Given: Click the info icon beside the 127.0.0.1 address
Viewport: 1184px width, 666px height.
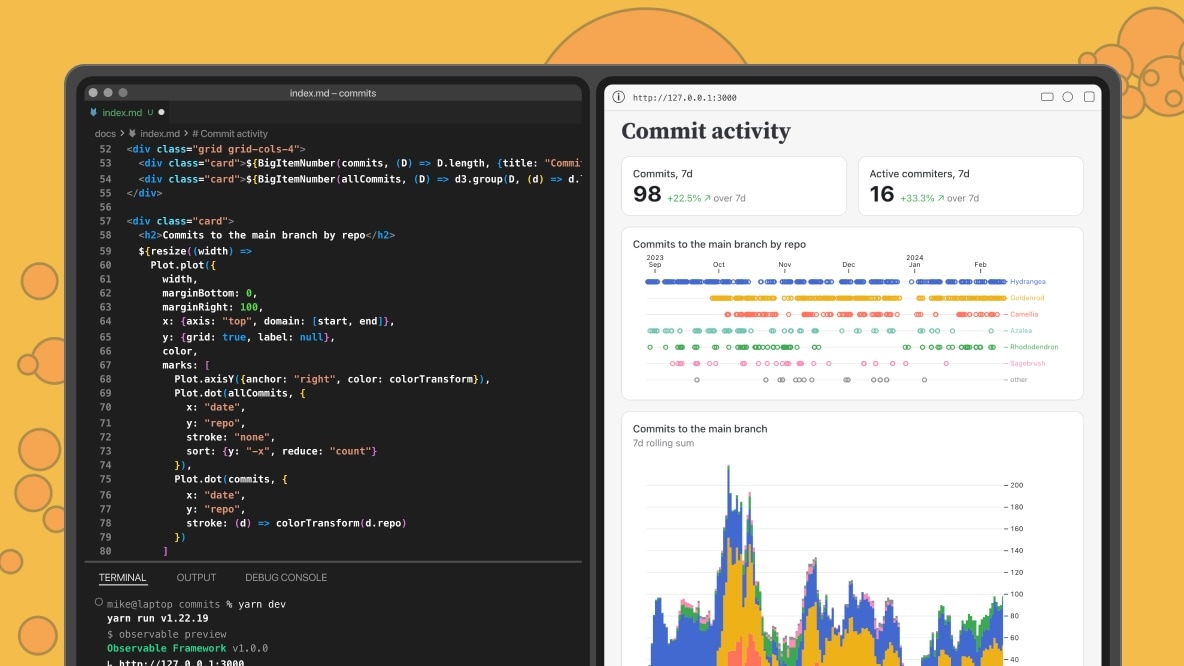Looking at the screenshot, I should (x=617, y=96).
